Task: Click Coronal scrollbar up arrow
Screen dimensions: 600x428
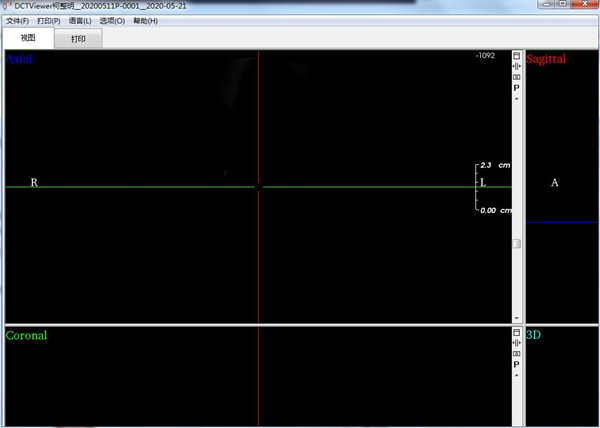Action: click(517, 375)
